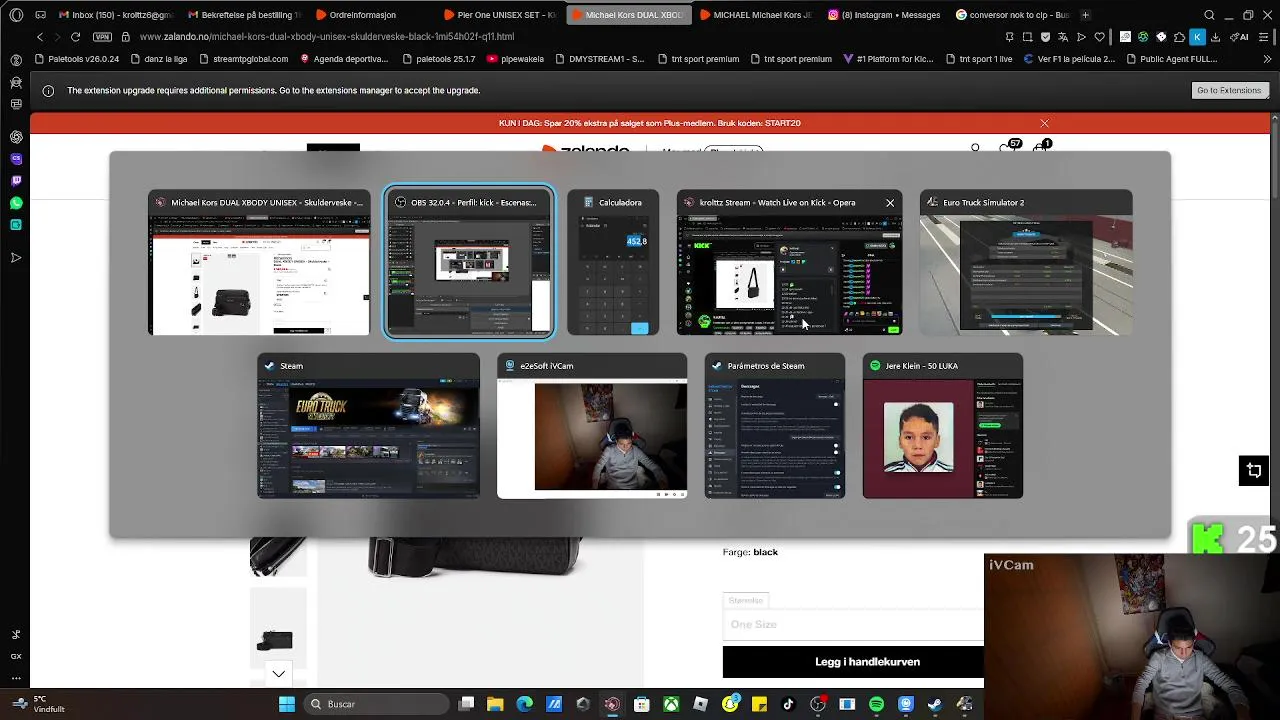Open the danz la liga bookmark
The image size is (1280, 720).
pos(160,59)
